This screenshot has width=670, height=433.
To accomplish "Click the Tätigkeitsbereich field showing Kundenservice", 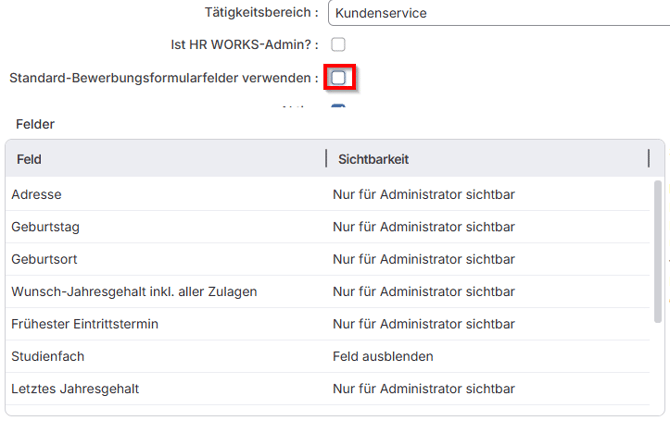I will tap(498, 13).
